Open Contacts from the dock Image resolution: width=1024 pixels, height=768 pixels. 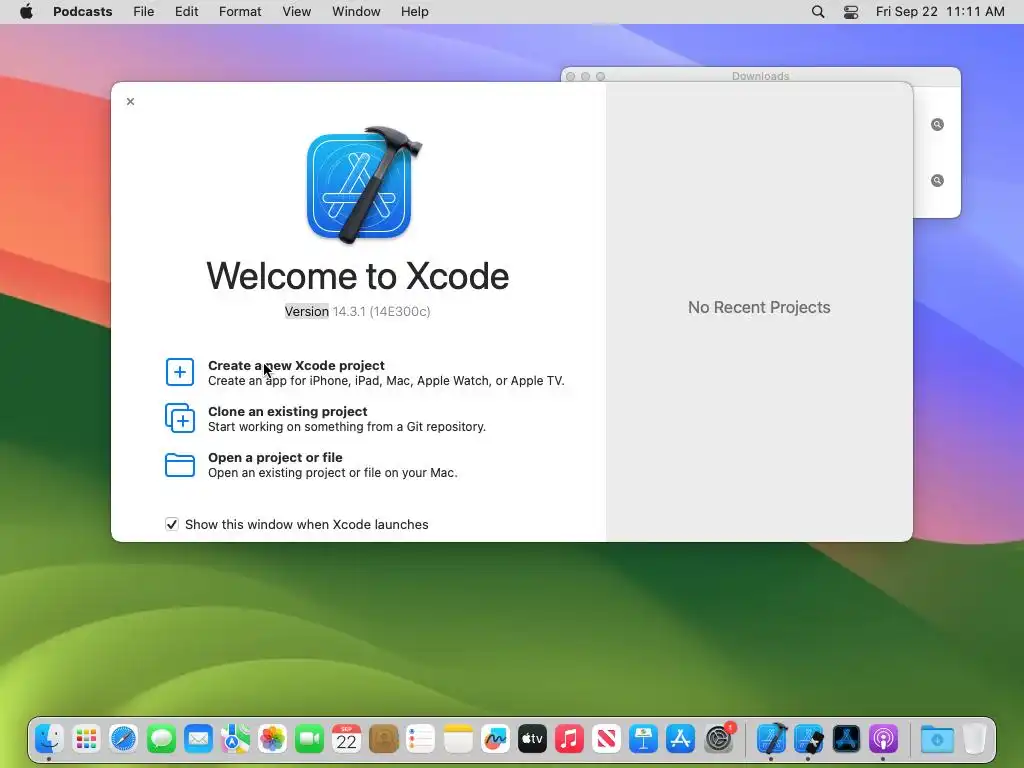(384, 739)
